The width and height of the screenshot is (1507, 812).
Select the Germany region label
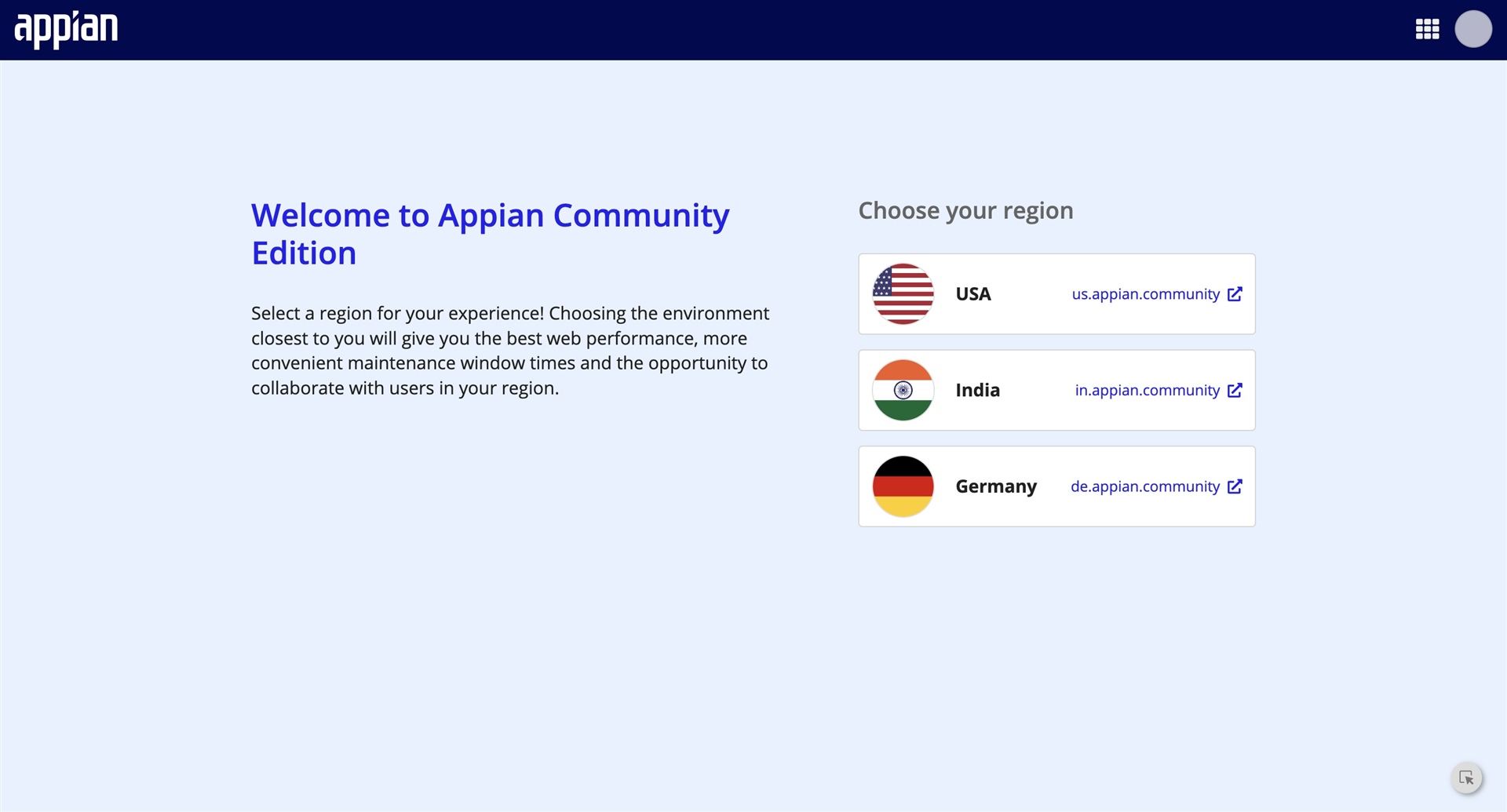tap(996, 486)
